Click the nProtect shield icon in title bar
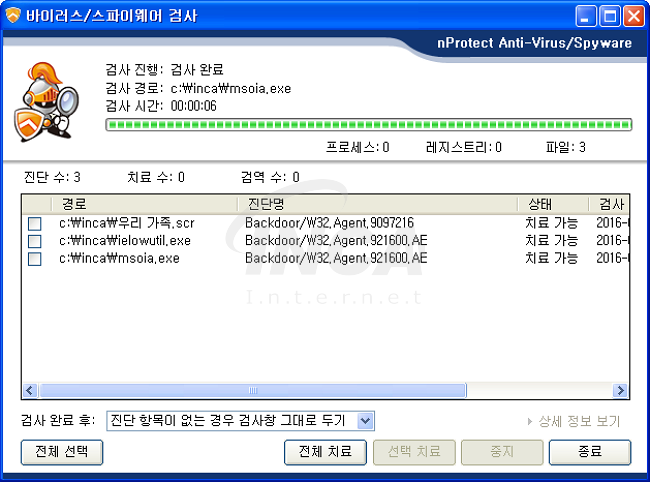The height and width of the screenshot is (482, 650). coord(13,16)
